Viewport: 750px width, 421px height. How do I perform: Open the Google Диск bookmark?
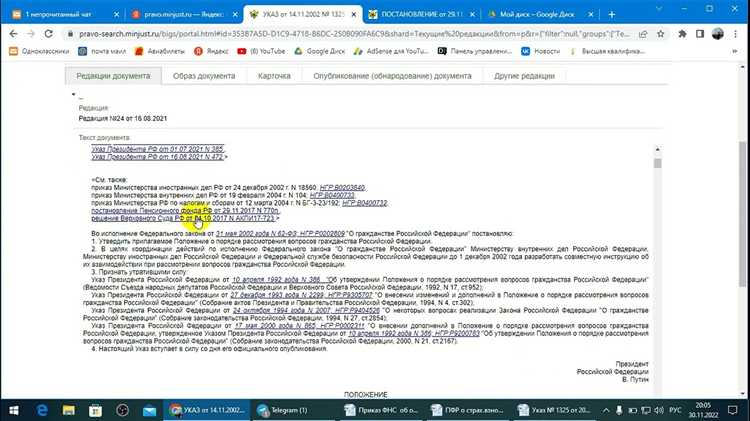tap(320, 51)
